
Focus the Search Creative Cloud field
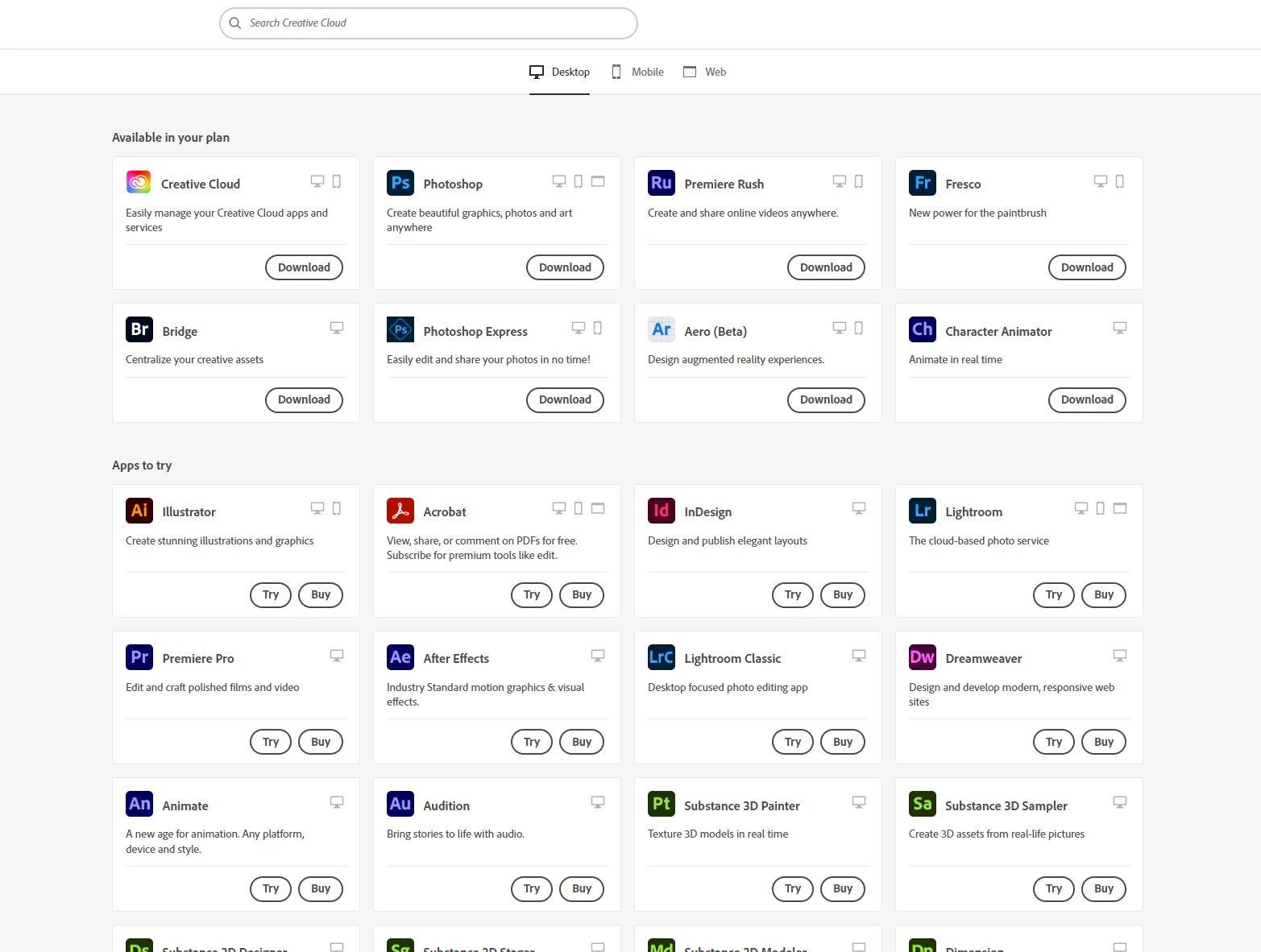(429, 23)
